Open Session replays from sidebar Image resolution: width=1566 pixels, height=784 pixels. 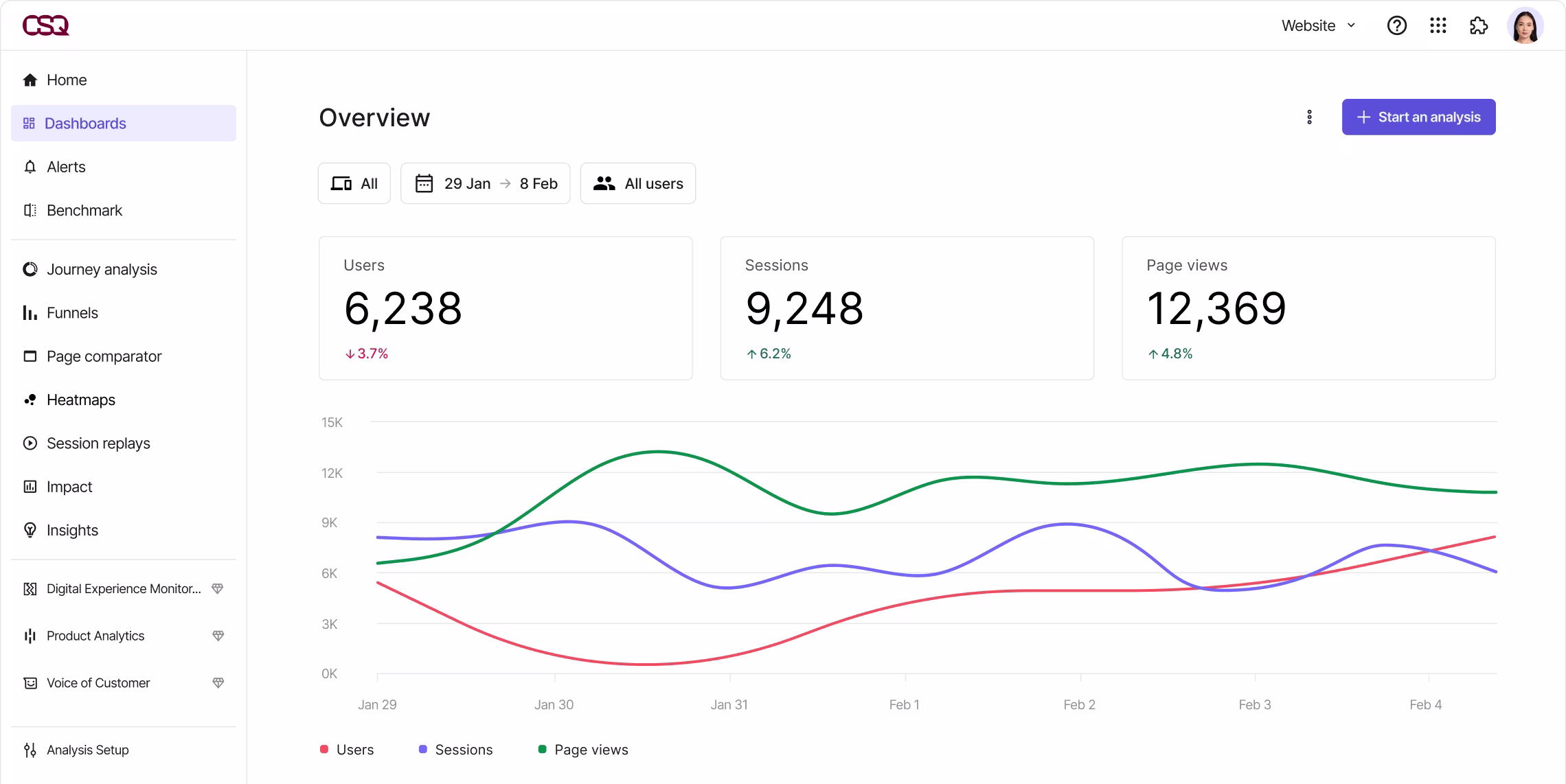pos(98,443)
